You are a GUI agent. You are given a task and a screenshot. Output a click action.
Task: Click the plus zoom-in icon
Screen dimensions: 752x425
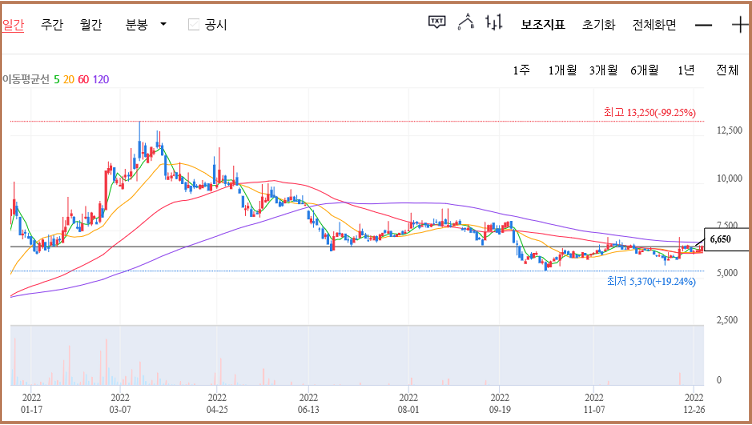coord(740,24)
